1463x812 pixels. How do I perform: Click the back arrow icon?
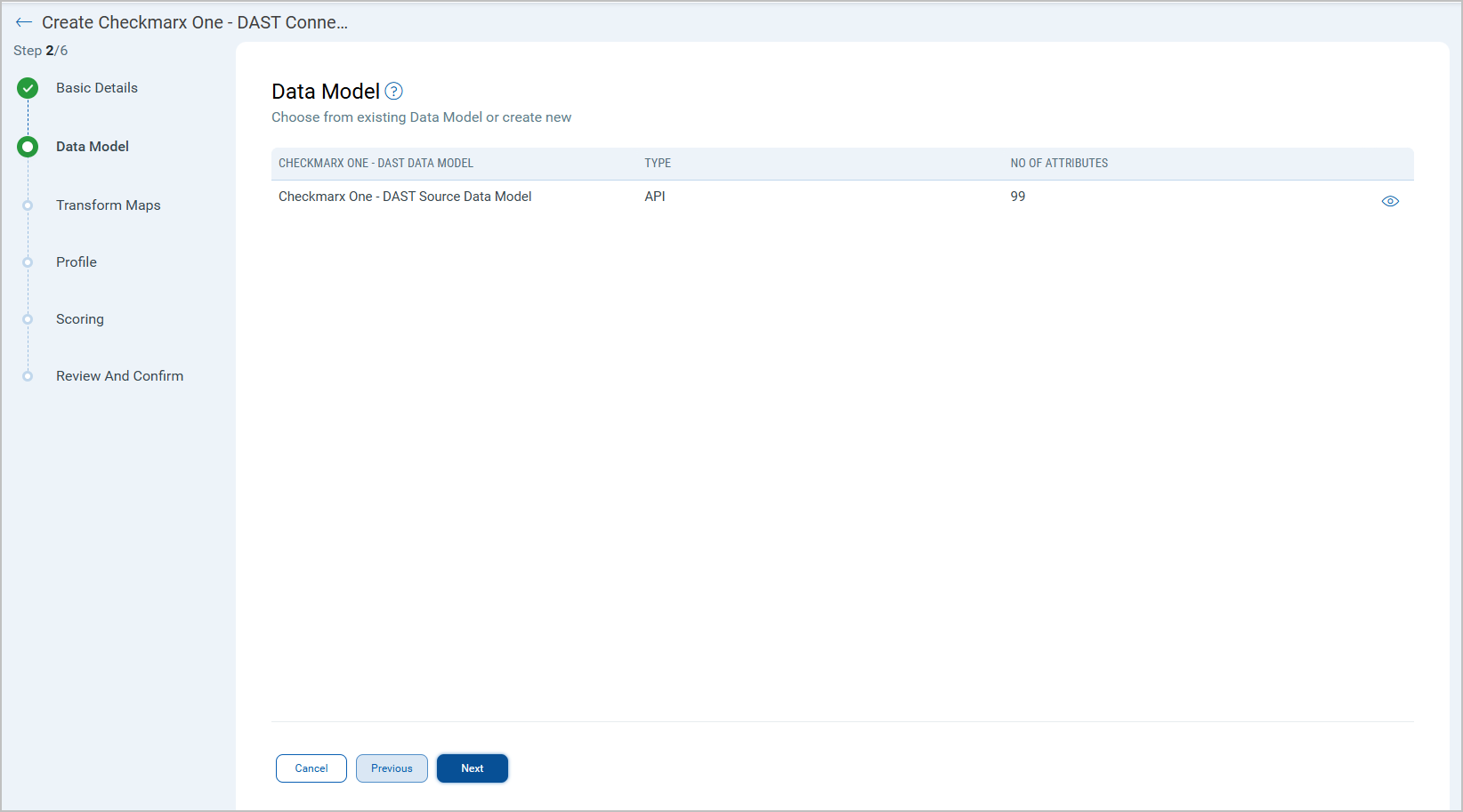[x=24, y=22]
